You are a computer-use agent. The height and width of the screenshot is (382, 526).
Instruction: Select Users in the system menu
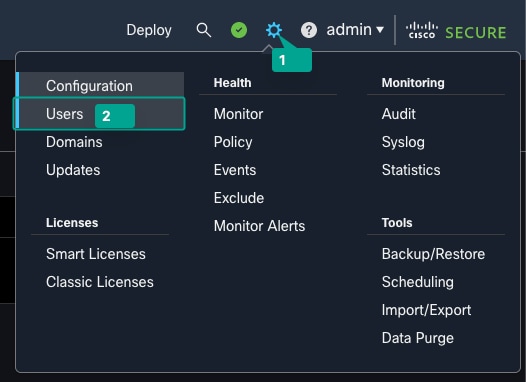(x=99, y=114)
